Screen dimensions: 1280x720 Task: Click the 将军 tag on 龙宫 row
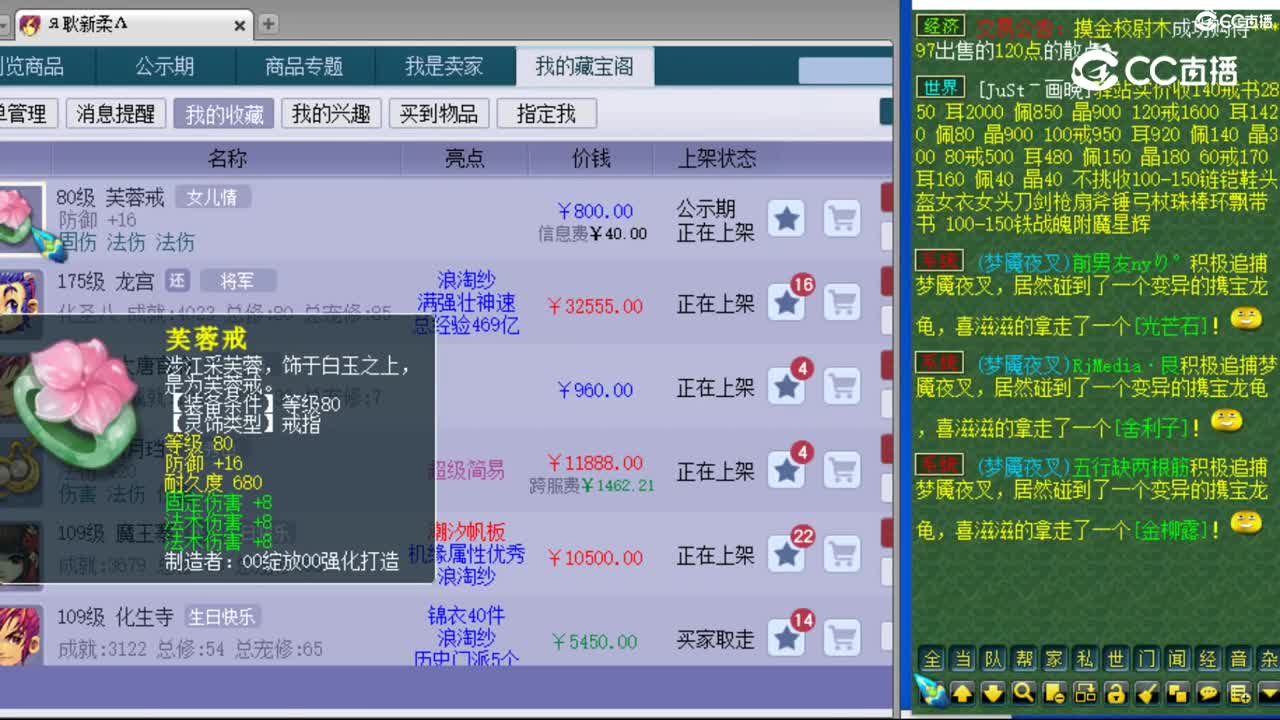point(237,281)
